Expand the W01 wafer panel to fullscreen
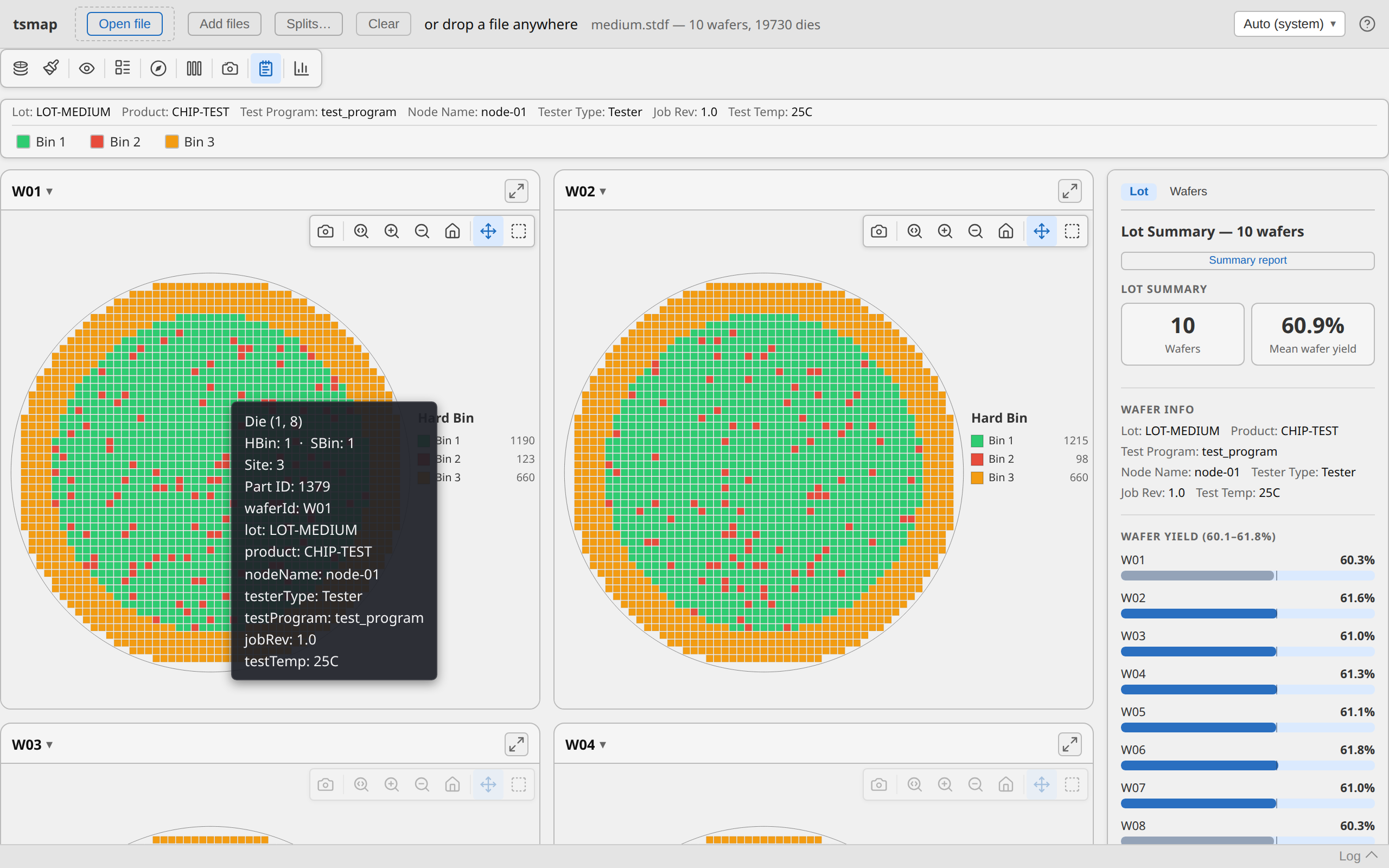The width and height of the screenshot is (1389, 868). 517,191
